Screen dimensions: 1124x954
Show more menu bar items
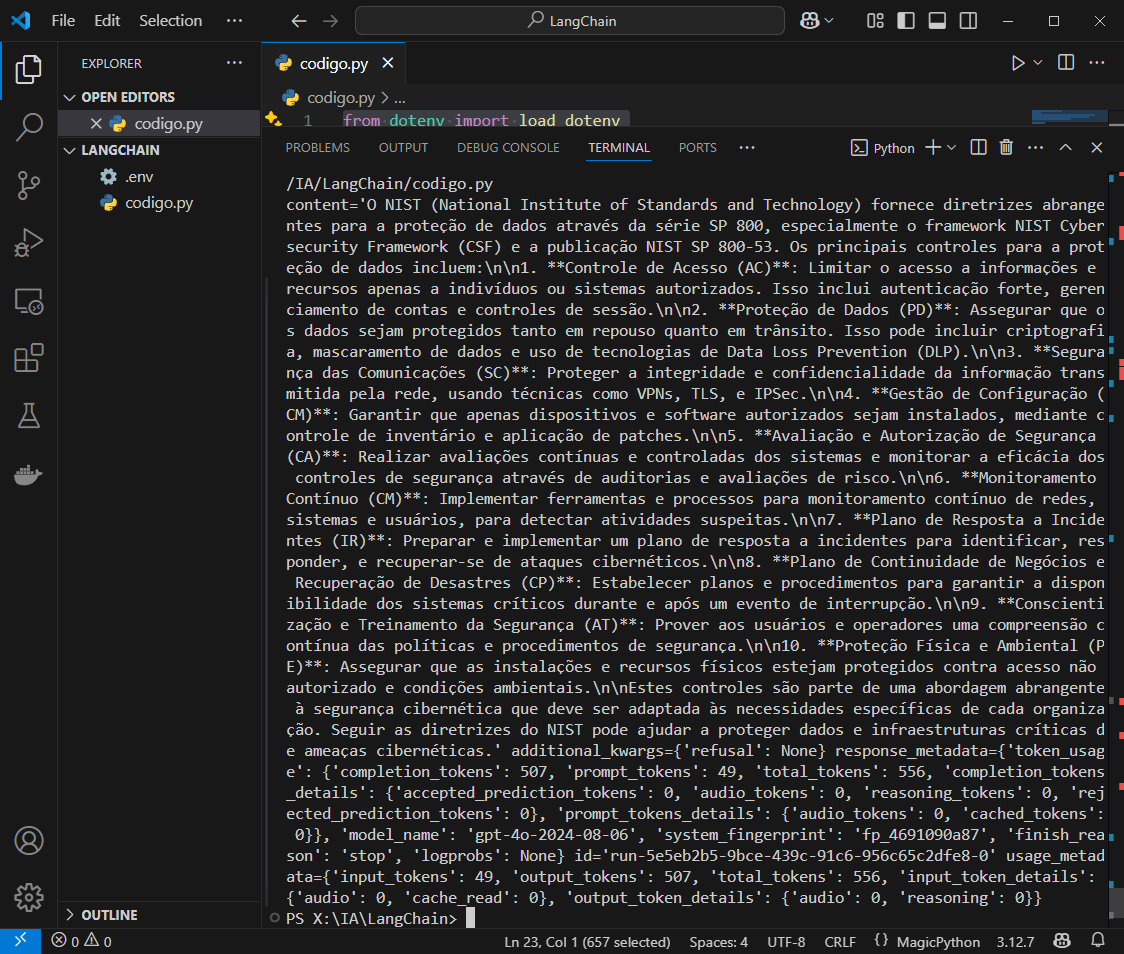coord(234,21)
